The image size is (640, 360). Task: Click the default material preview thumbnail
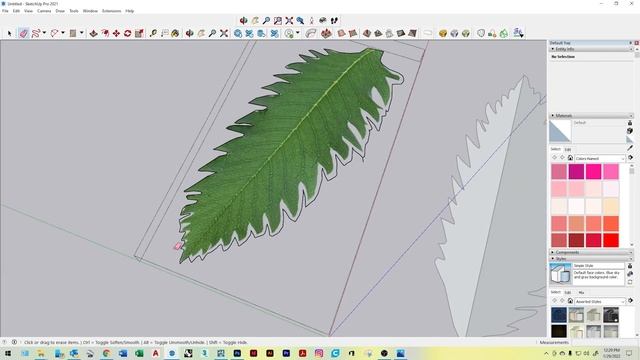click(x=560, y=131)
